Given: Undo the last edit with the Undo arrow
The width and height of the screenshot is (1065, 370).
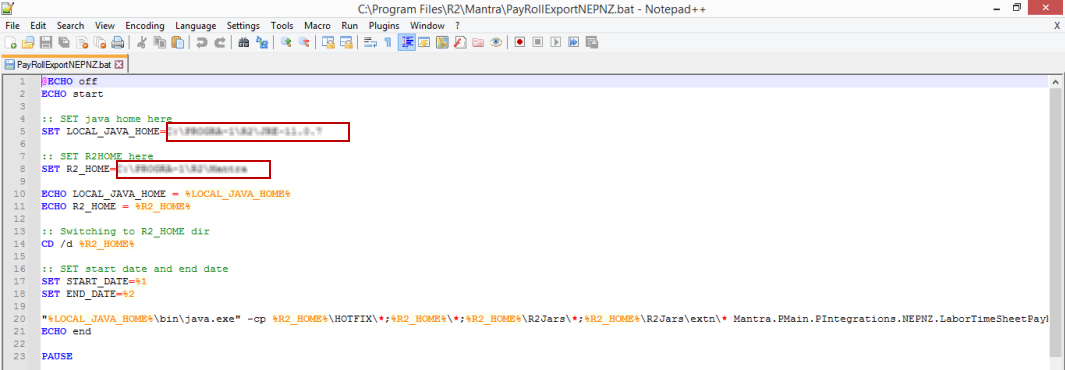Looking at the screenshot, I should 202,43.
